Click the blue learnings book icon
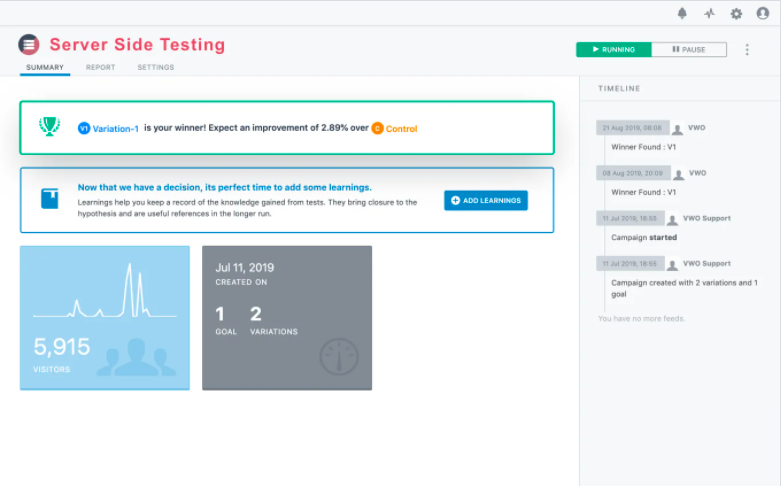Viewport: 784px width, 486px height. 50,198
